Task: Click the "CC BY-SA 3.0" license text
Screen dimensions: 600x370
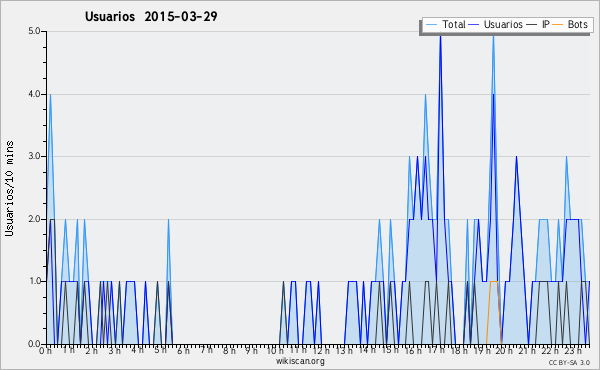Action: tap(569, 362)
